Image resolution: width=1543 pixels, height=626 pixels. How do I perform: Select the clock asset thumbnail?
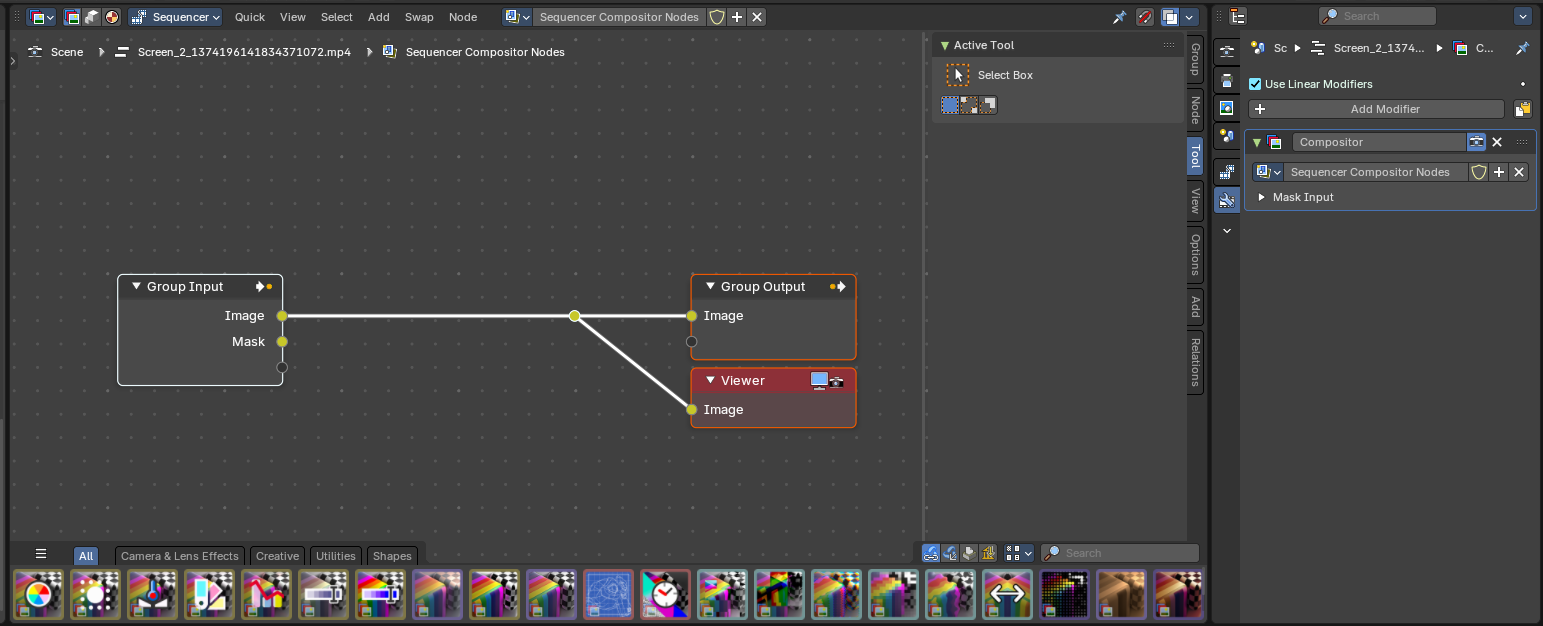pos(665,595)
